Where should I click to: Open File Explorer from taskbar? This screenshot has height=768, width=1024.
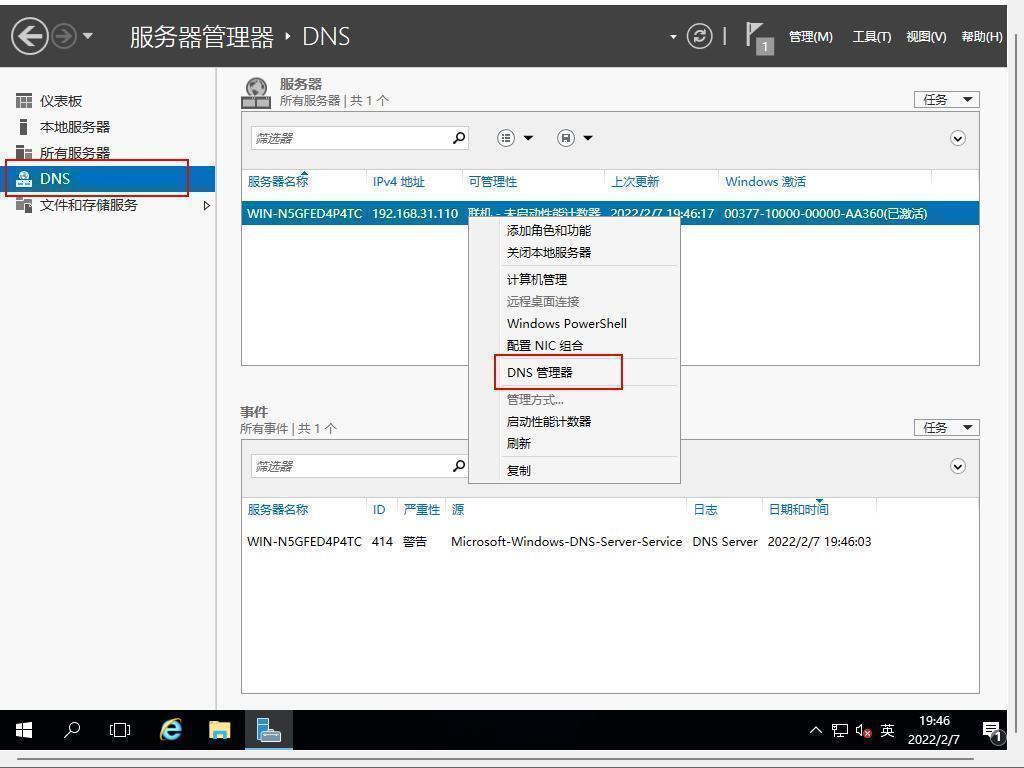(x=219, y=729)
